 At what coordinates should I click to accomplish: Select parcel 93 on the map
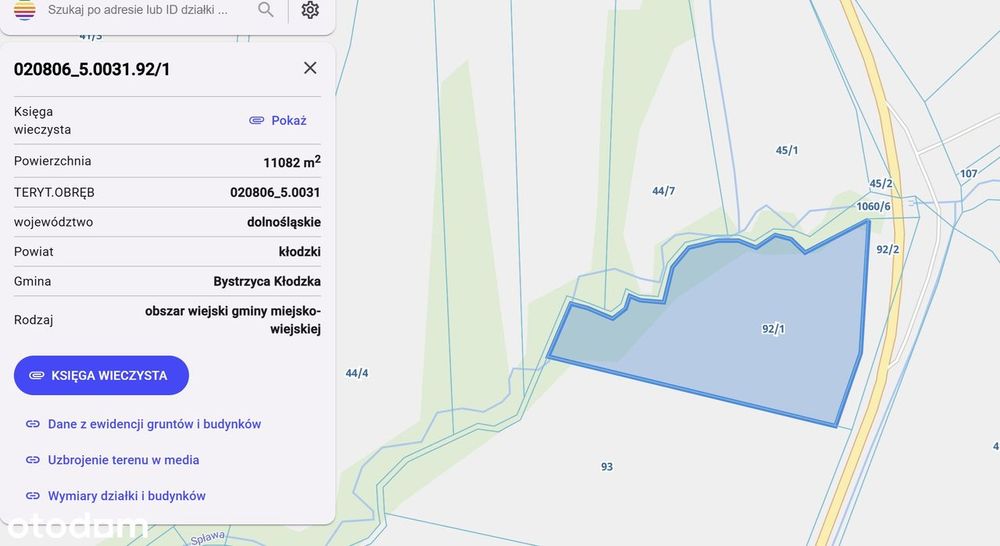point(607,467)
